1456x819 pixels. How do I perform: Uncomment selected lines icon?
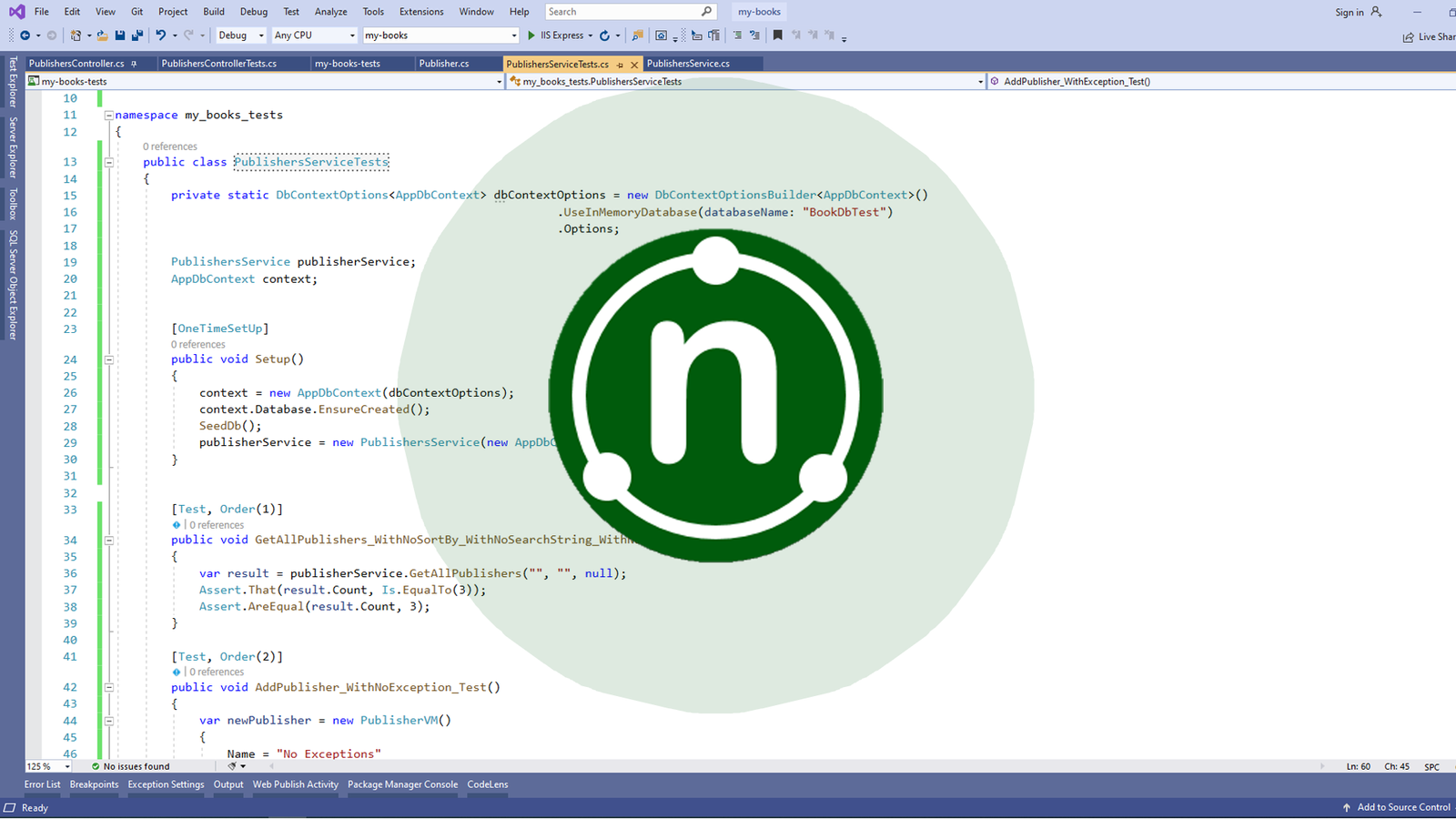point(754,35)
